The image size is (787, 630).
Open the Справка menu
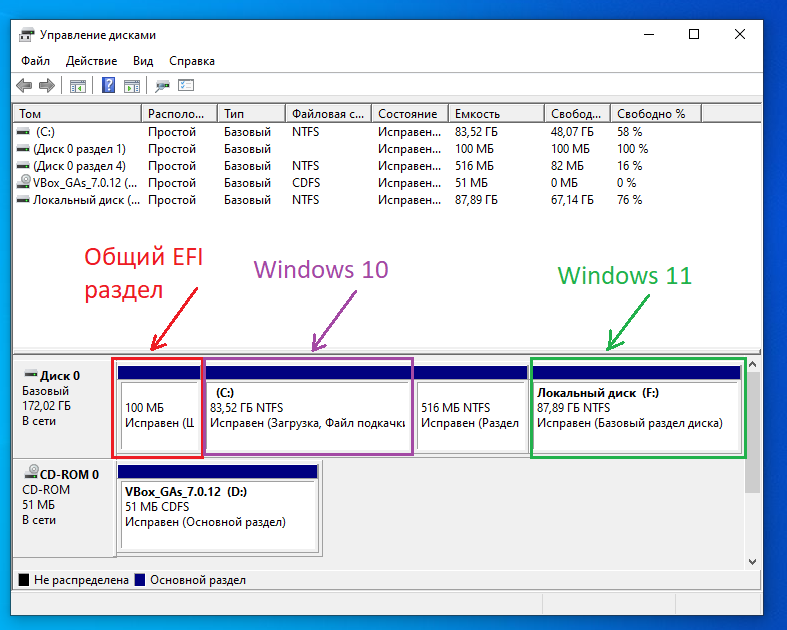click(x=192, y=61)
